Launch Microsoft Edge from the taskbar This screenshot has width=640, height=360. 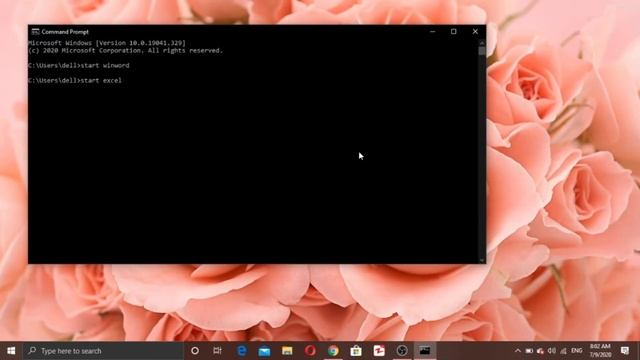(242, 351)
